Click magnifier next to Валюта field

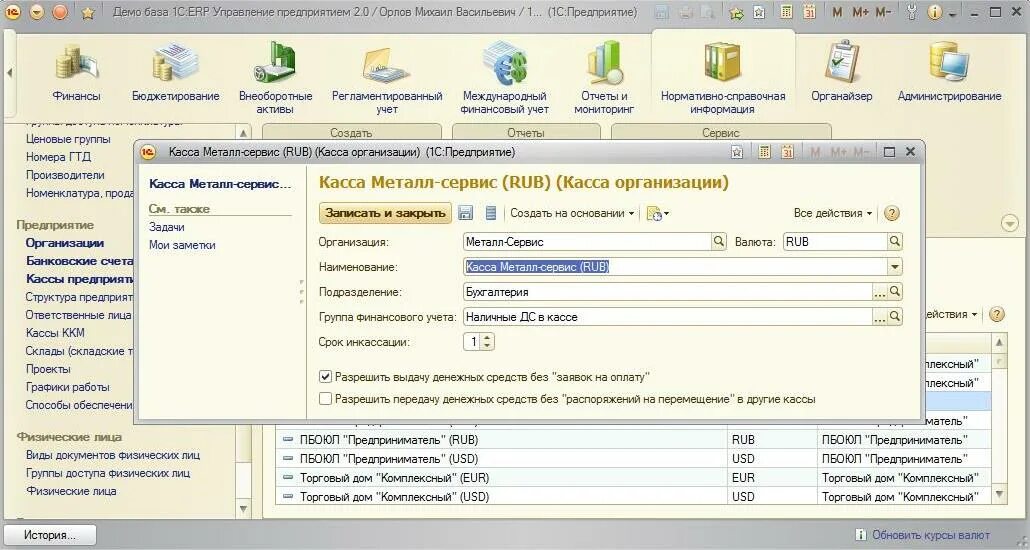coord(895,241)
